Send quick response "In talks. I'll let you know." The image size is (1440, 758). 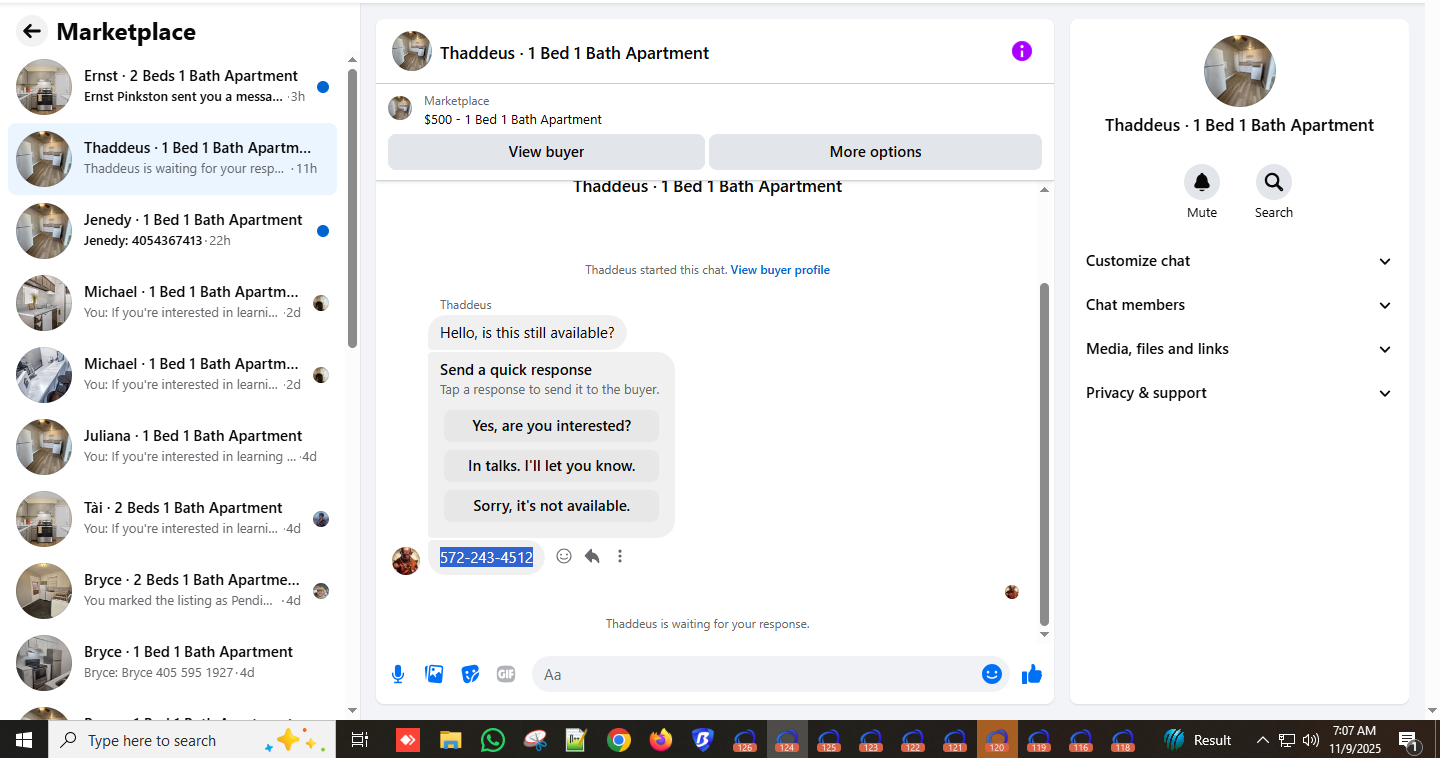coord(551,466)
